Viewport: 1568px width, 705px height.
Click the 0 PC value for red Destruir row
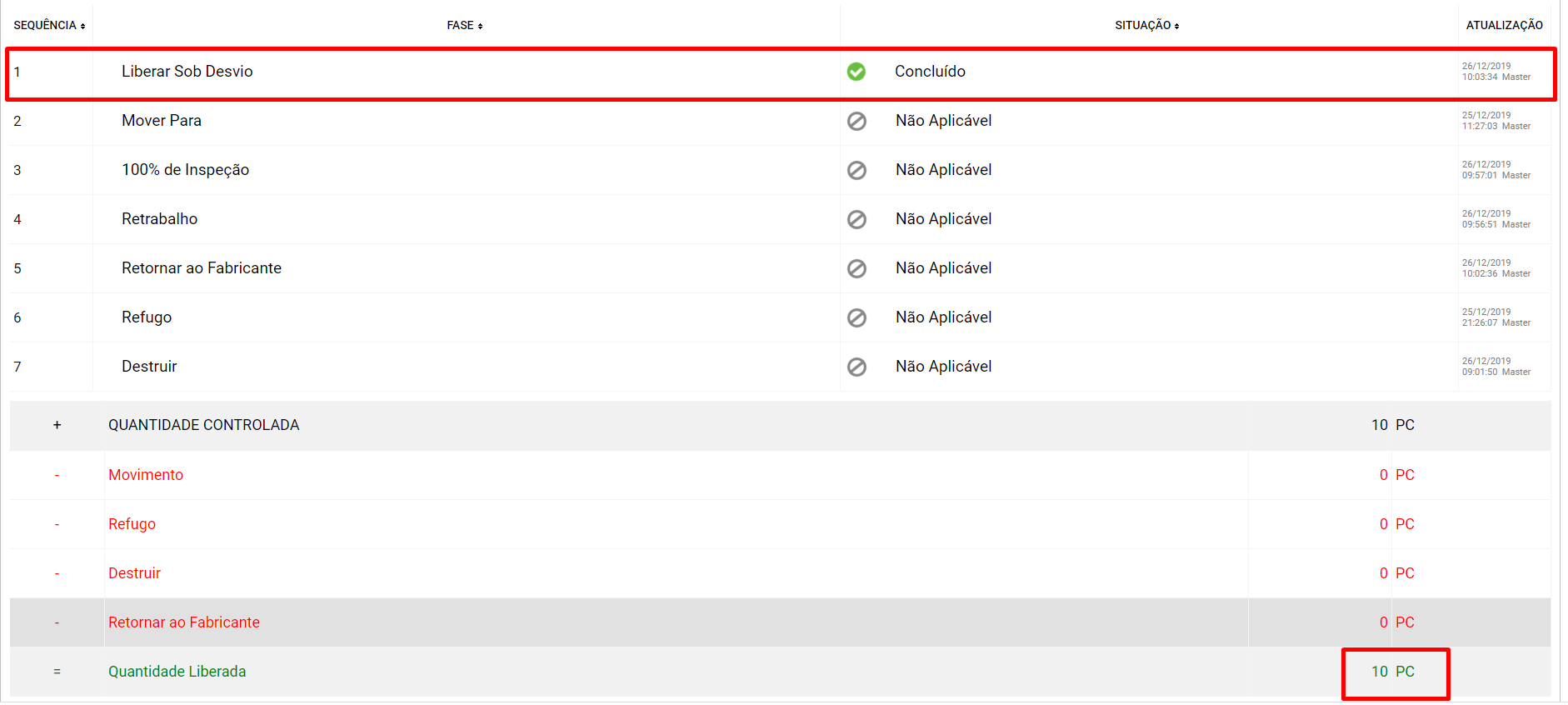pos(1397,573)
